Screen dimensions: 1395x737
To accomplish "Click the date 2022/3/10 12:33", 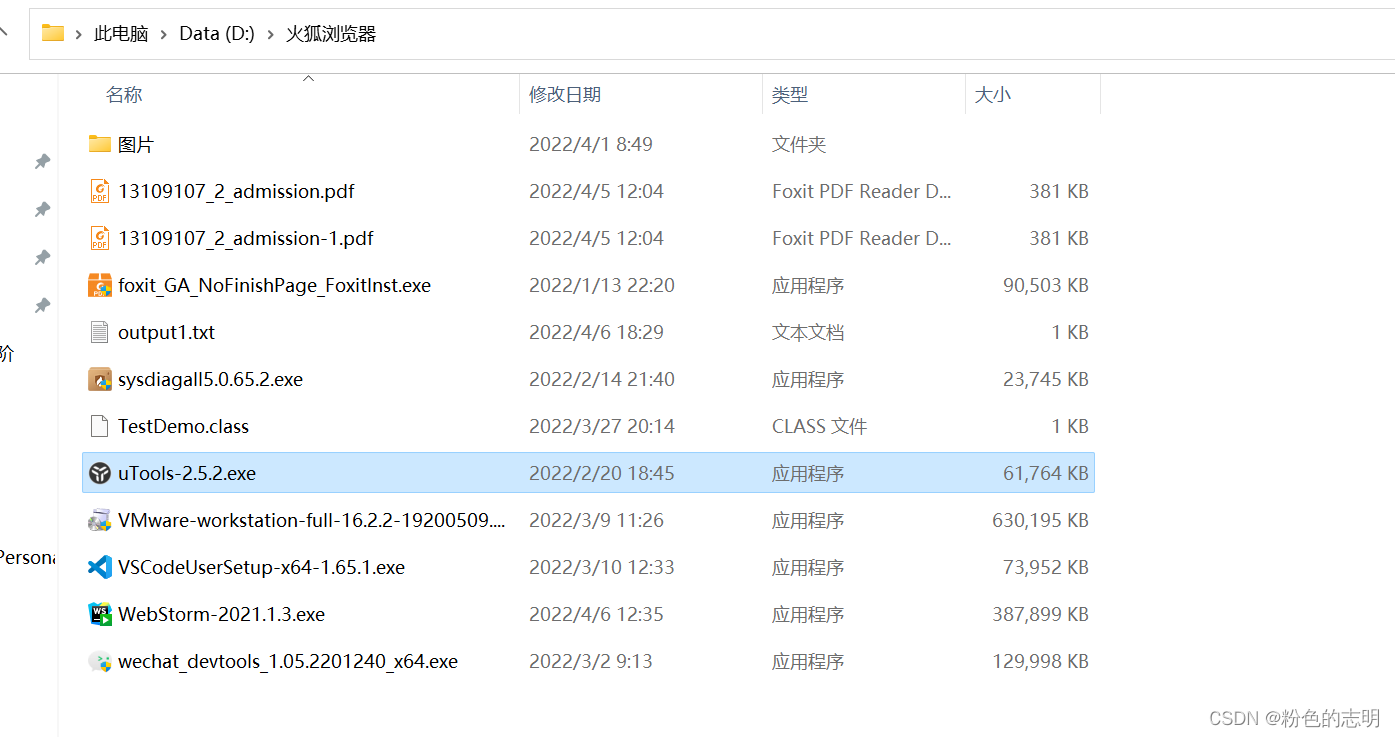I will pos(602,567).
